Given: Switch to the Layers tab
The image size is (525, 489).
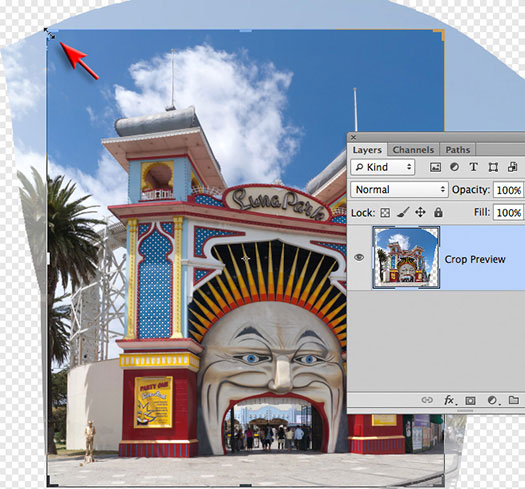Looking at the screenshot, I should (367, 150).
